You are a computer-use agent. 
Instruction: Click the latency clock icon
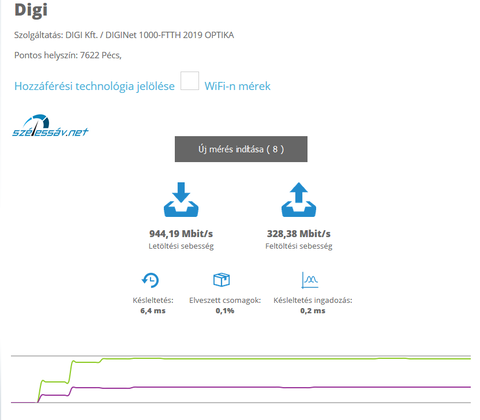point(150,280)
